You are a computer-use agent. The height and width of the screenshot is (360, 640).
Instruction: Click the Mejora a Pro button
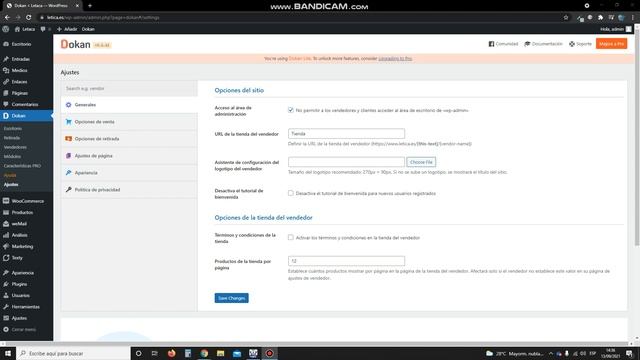pyautogui.click(x=611, y=44)
